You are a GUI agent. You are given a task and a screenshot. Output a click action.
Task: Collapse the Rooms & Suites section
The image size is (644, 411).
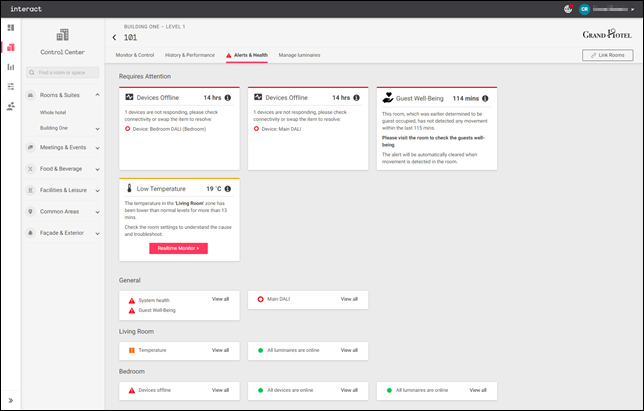97,95
